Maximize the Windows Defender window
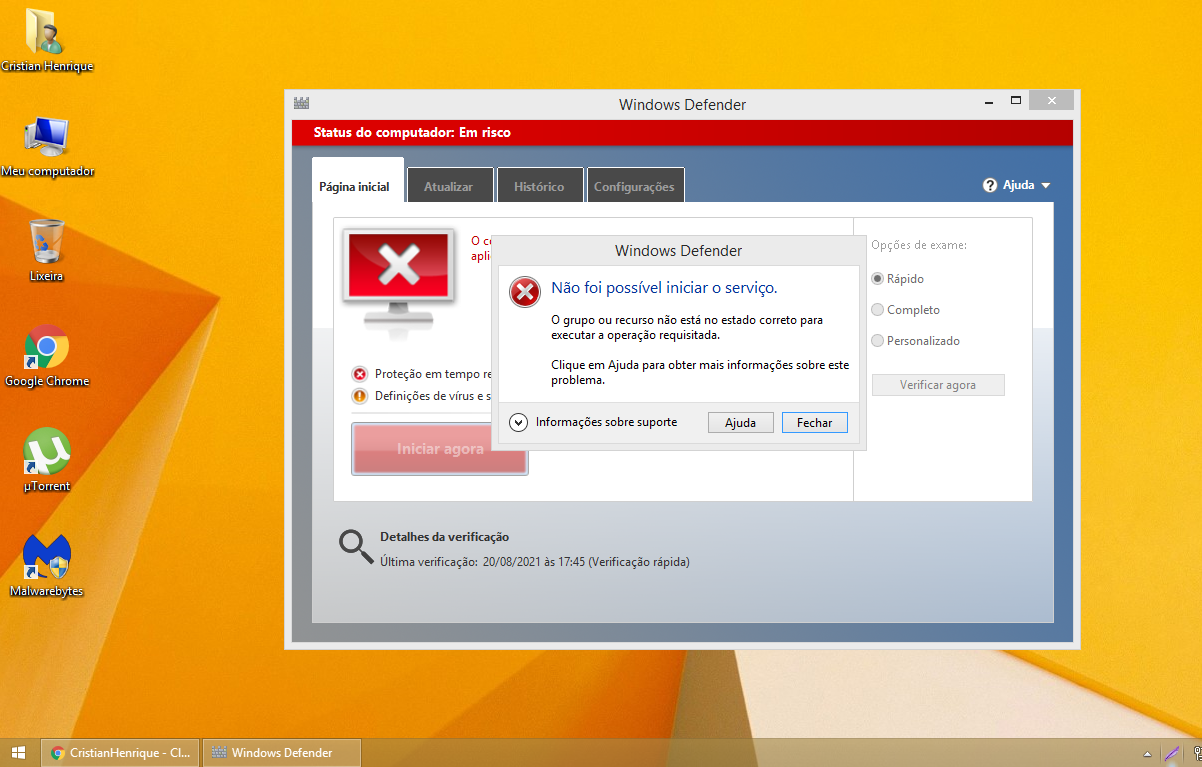Screen dimensions: 1202x767 (x=1016, y=100)
